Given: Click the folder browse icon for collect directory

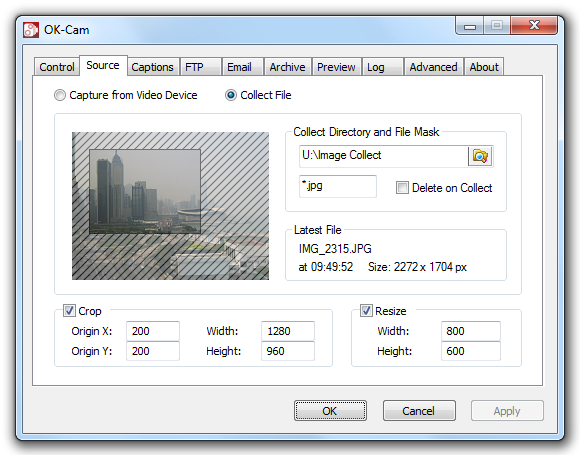Looking at the screenshot, I should pyautogui.click(x=480, y=156).
